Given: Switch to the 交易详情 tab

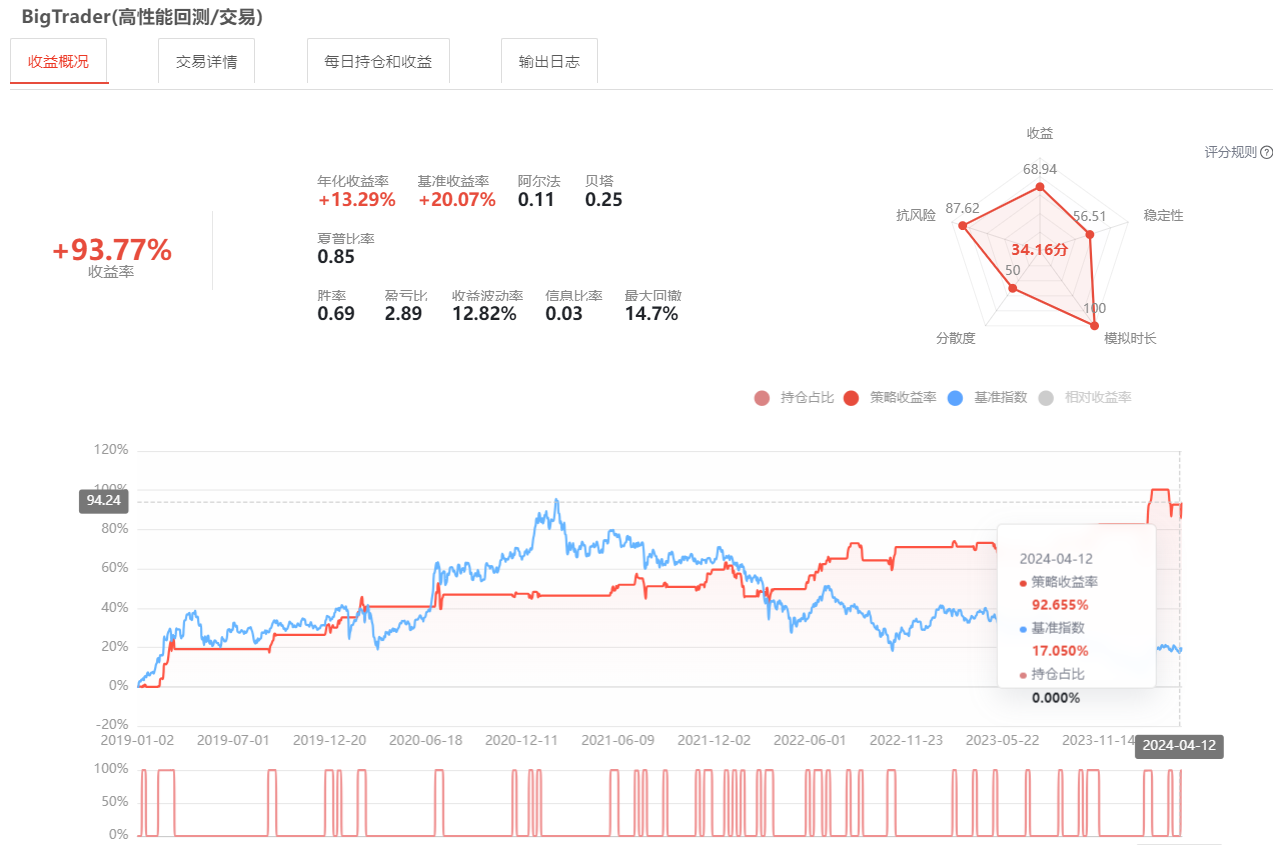Looking at the screenshot, I should pyautogui.click(x=207, y=61).
